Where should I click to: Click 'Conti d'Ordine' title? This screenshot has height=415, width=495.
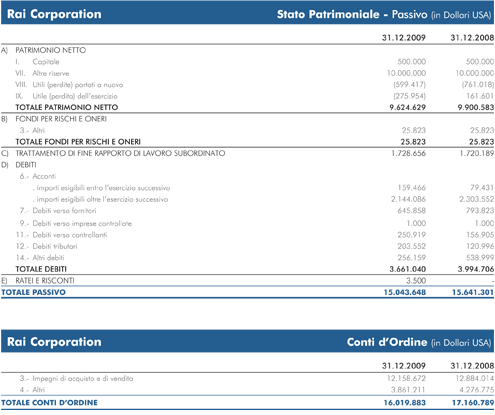(x=387, y=342)
